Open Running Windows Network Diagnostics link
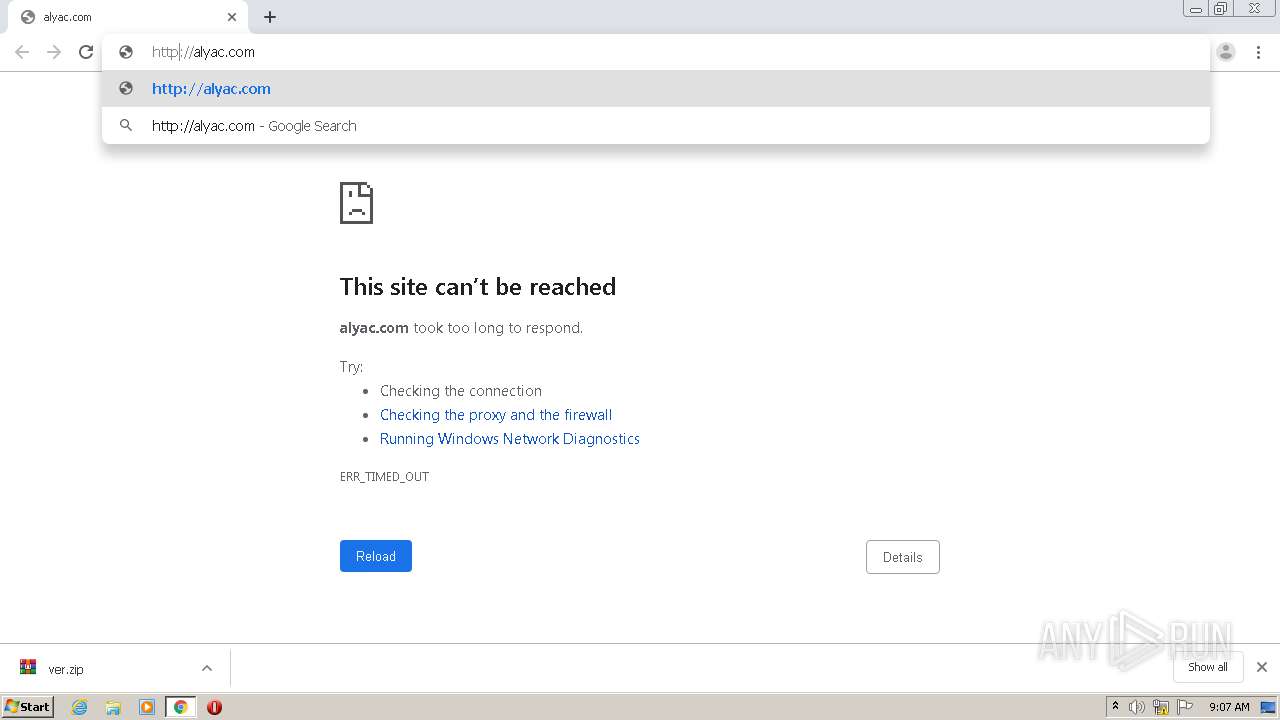This screenshot has width=1280, height=720. [x=510, y=439]
